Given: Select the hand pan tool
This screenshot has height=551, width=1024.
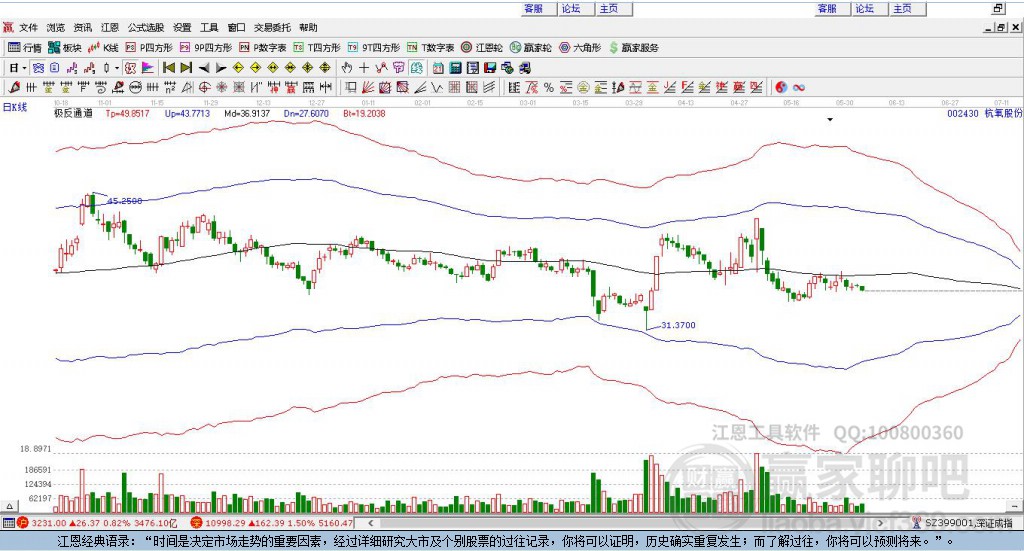Looking at the screenshot, I should point(347,68).
